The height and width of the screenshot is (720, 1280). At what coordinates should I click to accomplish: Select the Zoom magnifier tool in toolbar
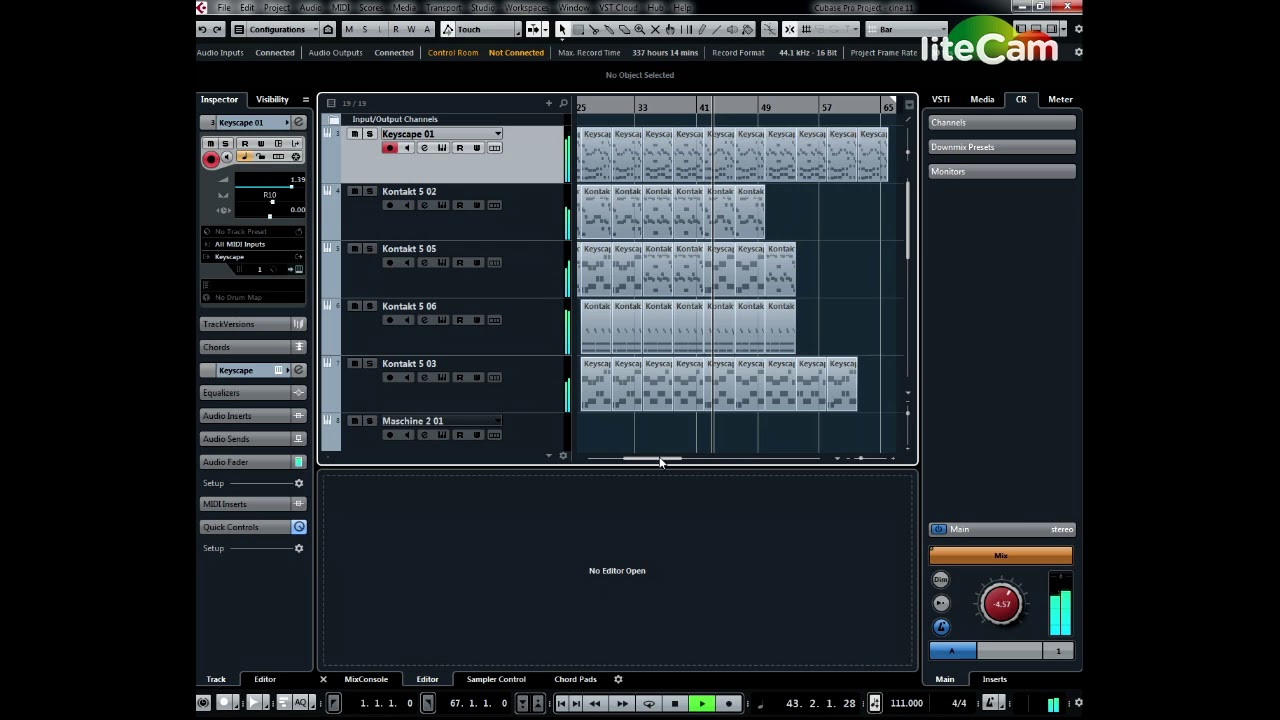pos(640,29)
